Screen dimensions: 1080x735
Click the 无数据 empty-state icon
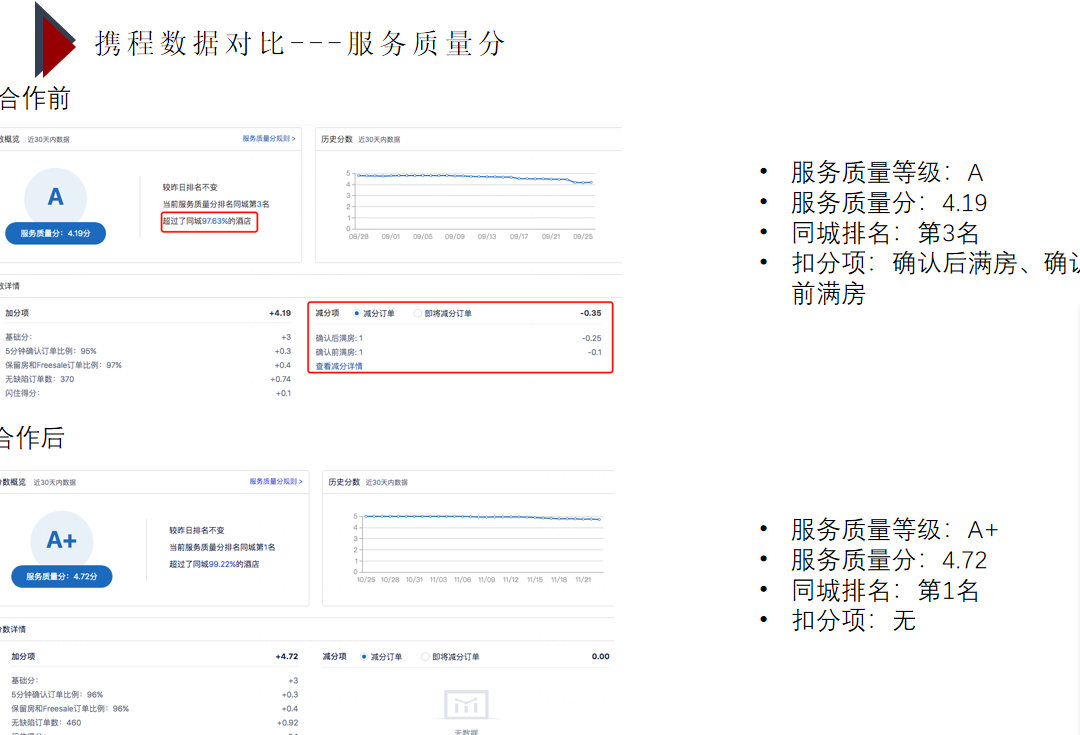(466, 705)
